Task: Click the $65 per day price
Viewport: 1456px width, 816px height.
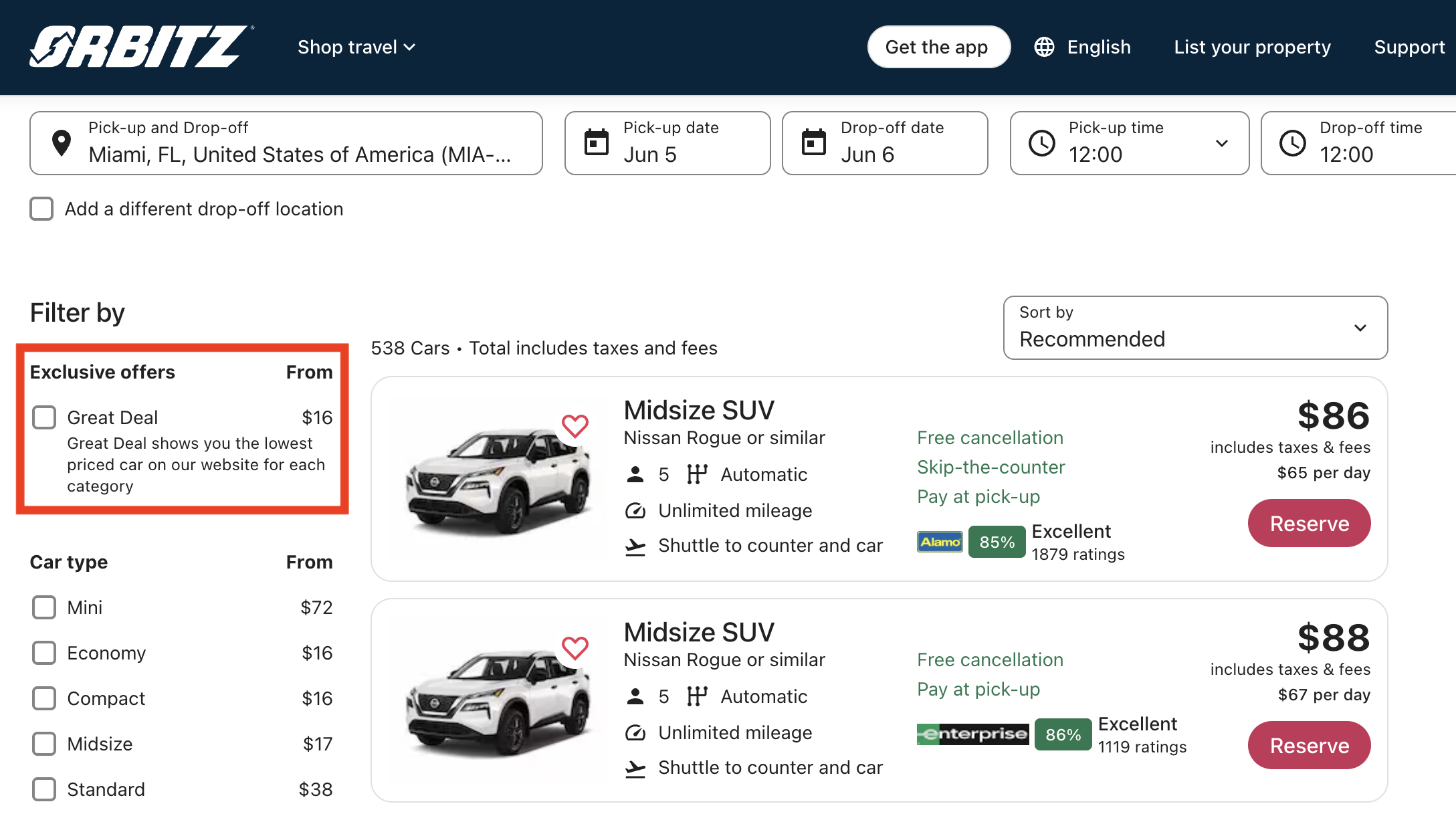Action: pos(1324,472)
